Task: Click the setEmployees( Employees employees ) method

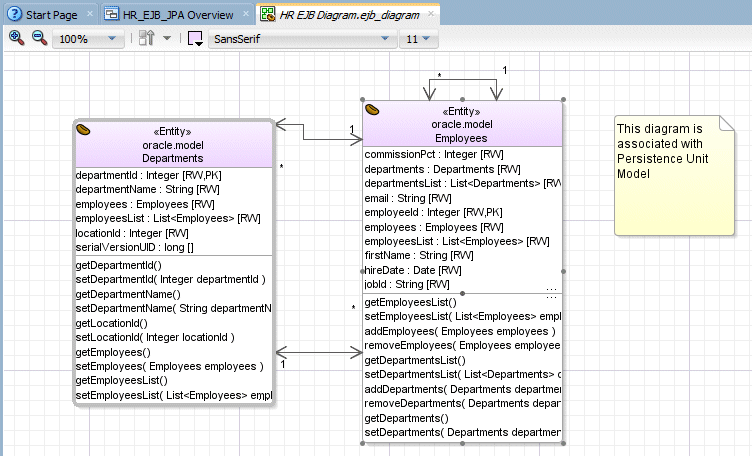Action: [169, 366]
